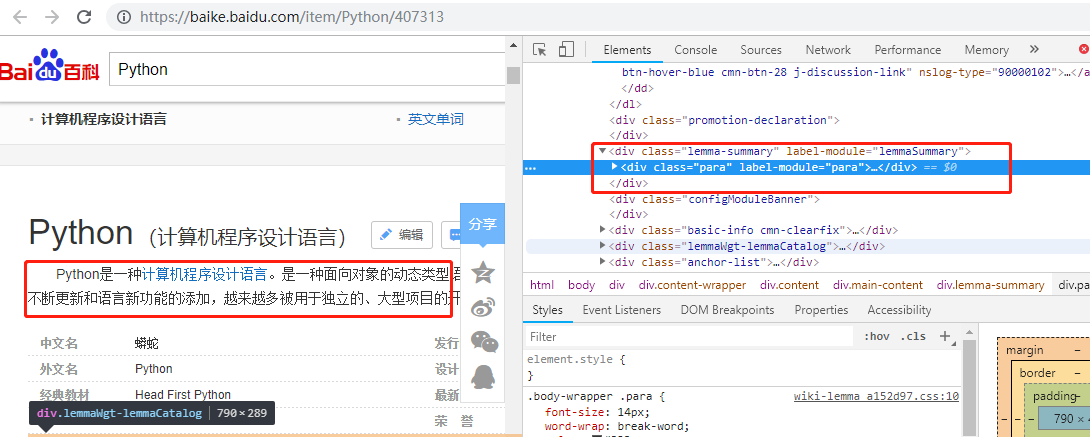Share to Weibo icon
Viewport: 1090px width, 437px height.
click(483, 307)
